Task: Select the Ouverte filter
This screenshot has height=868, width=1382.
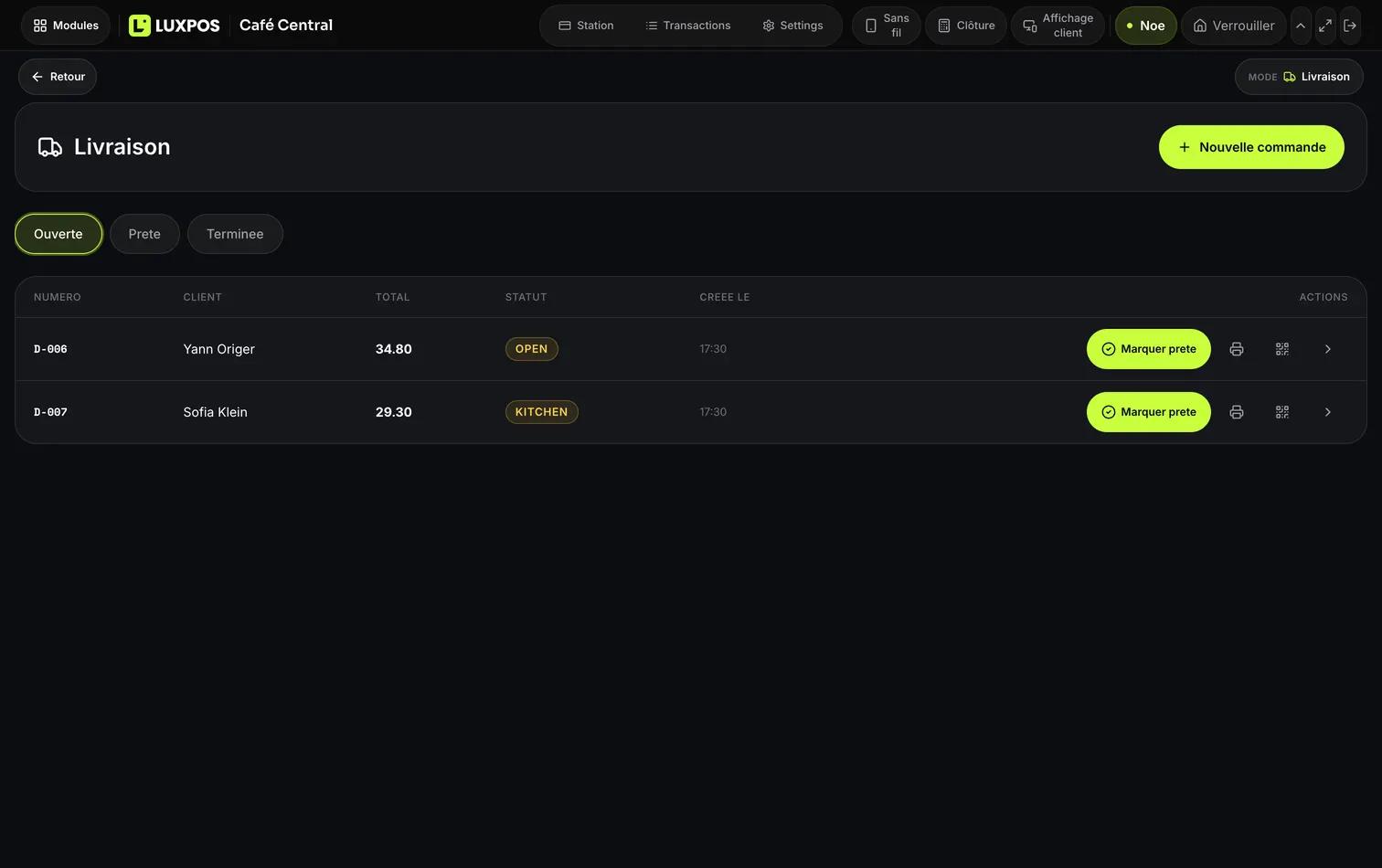Action: click(58, 234)
